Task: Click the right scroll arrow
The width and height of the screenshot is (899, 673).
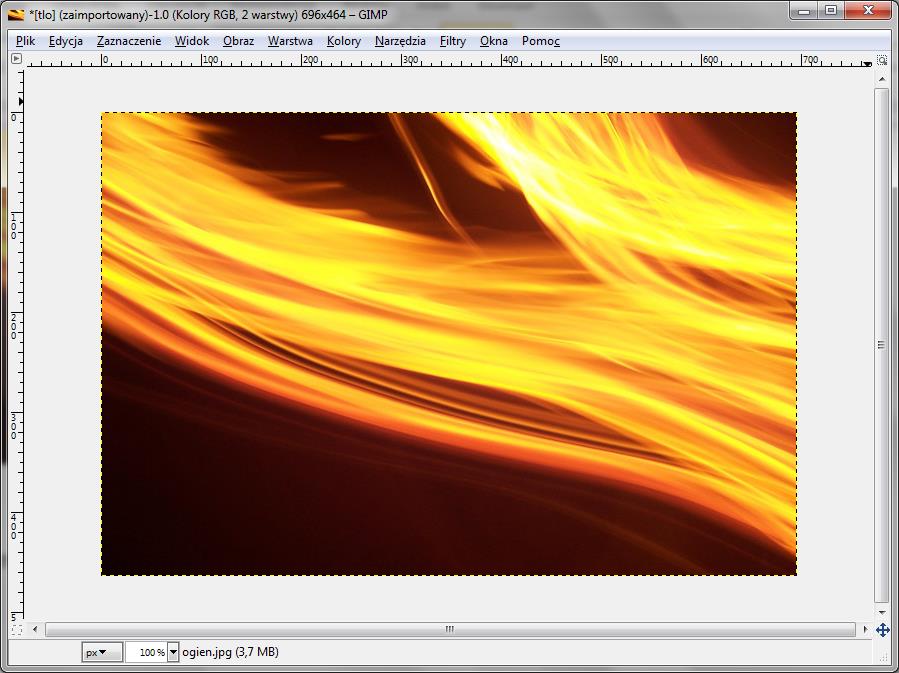Action: (865, 629)
